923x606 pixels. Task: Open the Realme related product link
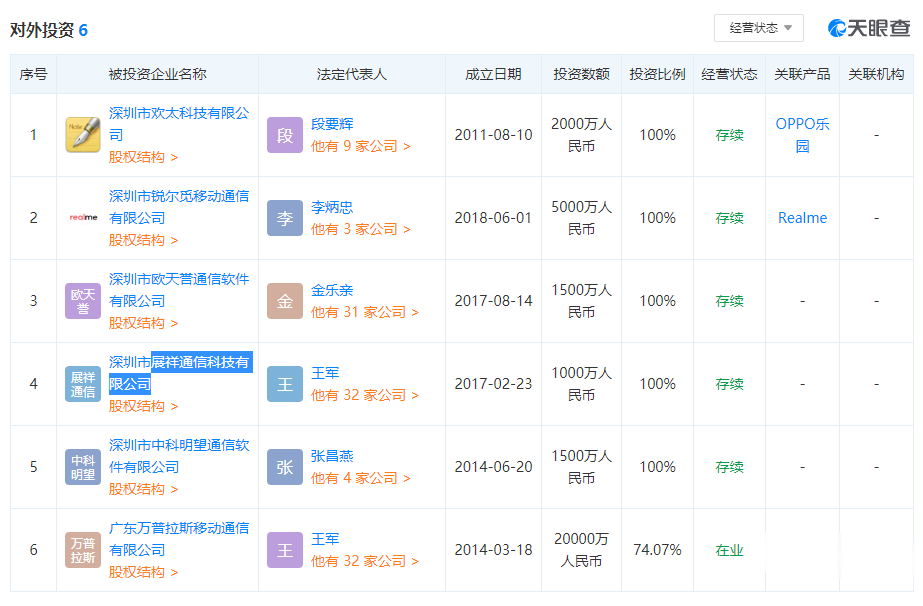coord(802,217)
